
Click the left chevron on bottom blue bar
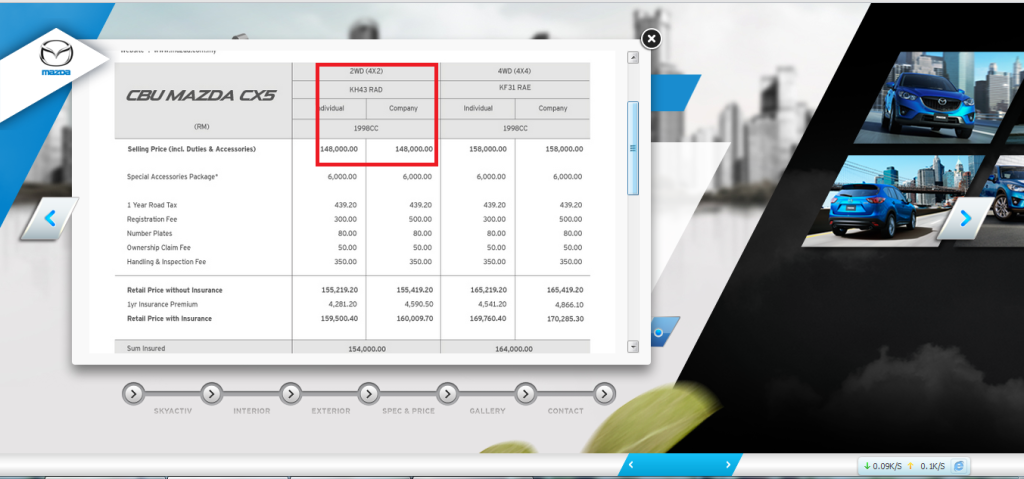tap(631, 465)
